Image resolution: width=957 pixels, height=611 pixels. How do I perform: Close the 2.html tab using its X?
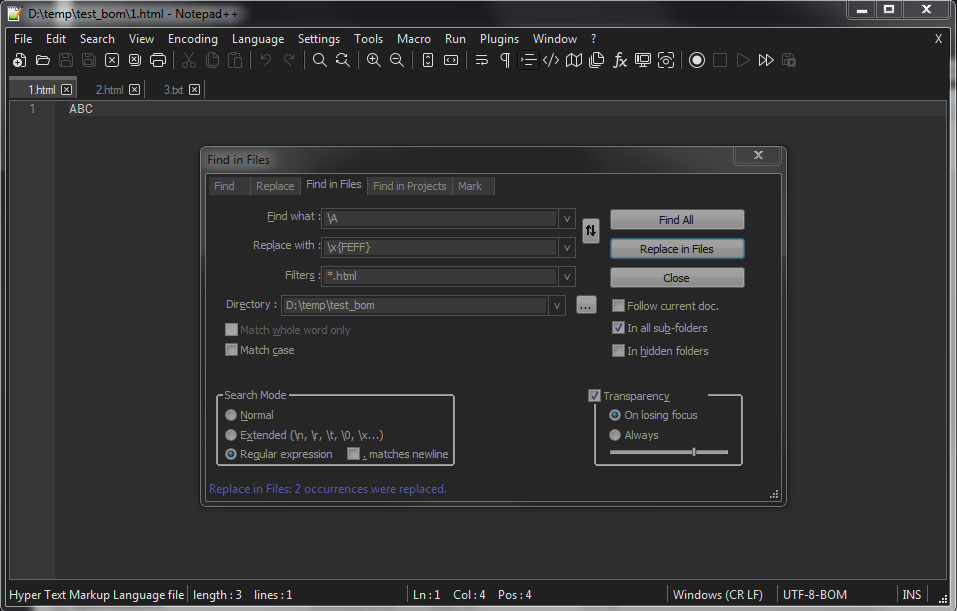pos(134,90)
